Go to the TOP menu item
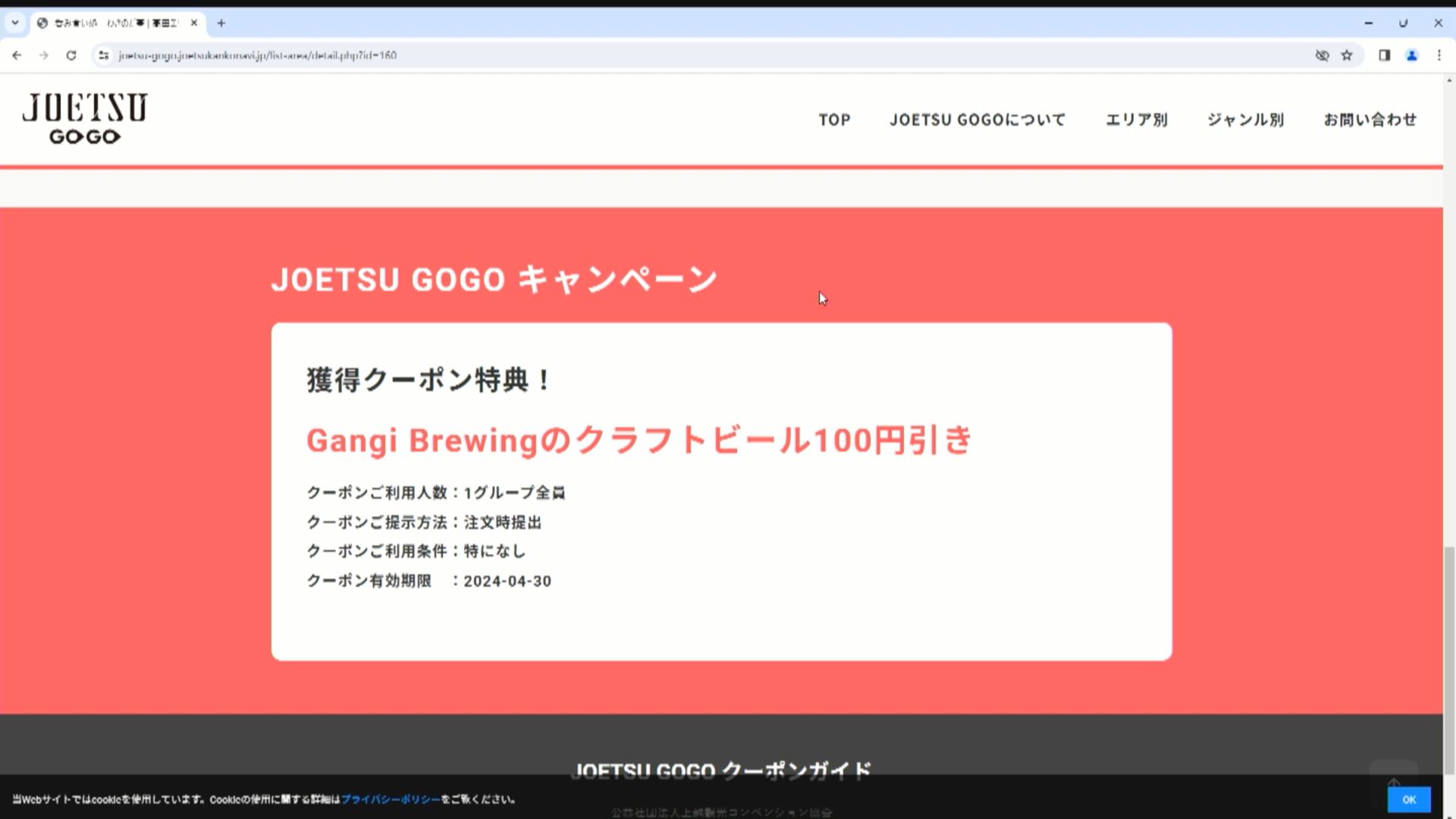The width and height of the screenshot is (1456, 819). pos(834,120)
